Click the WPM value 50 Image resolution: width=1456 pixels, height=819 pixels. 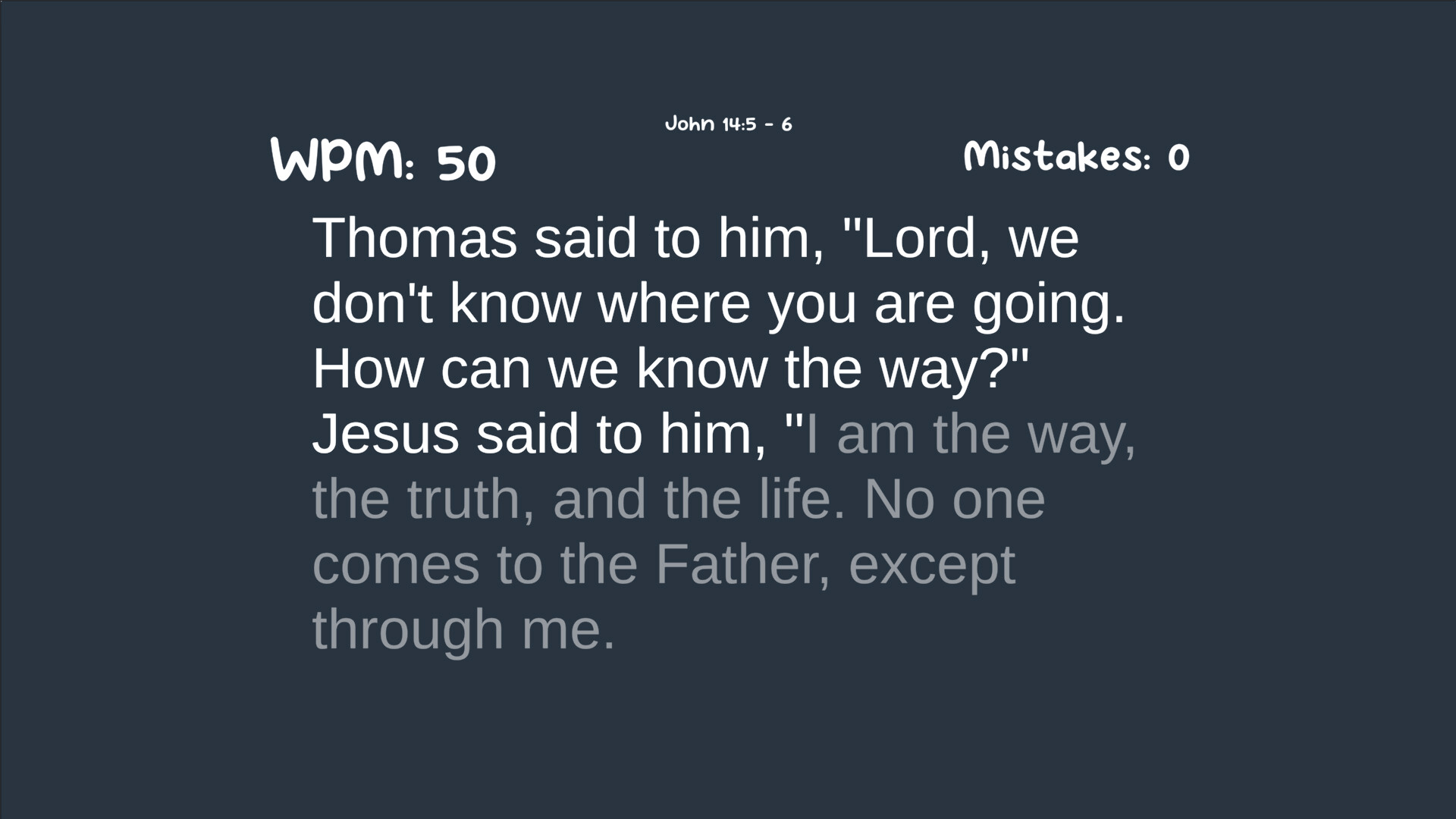pyautogui.click(x=466, y=163)
